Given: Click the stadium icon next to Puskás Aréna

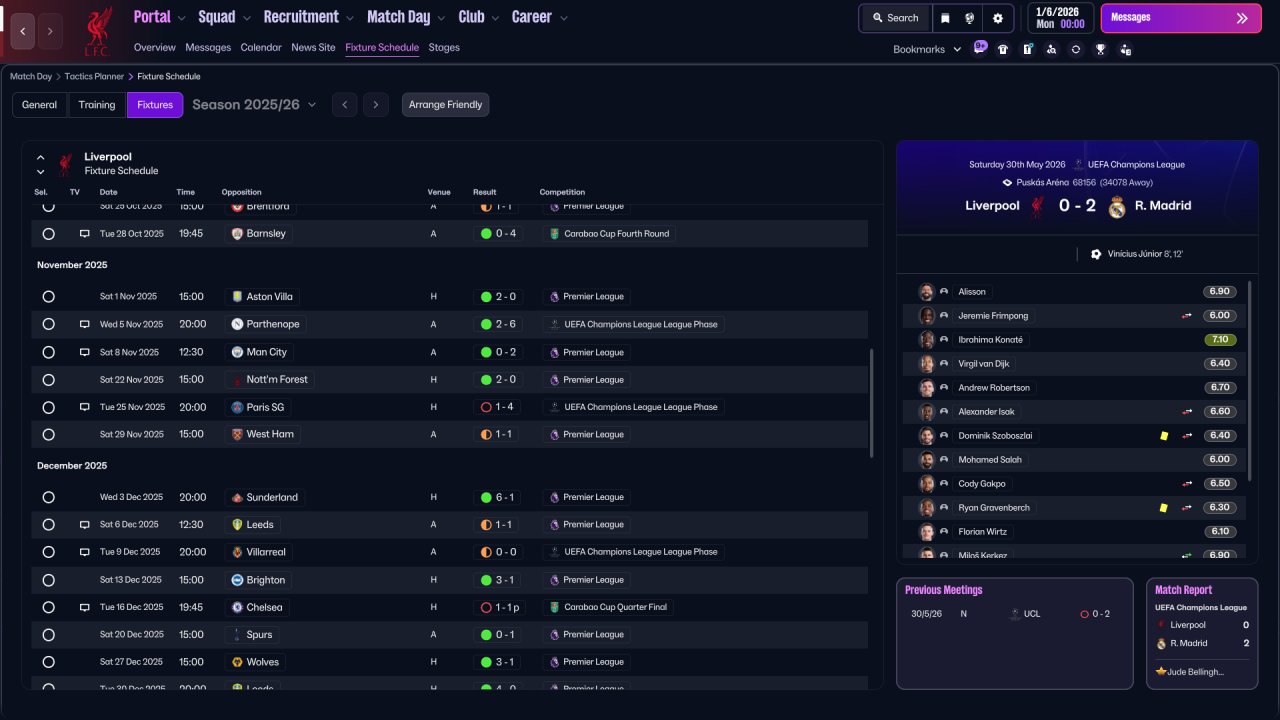Looking at the screenshot, I should point(1007,183).
